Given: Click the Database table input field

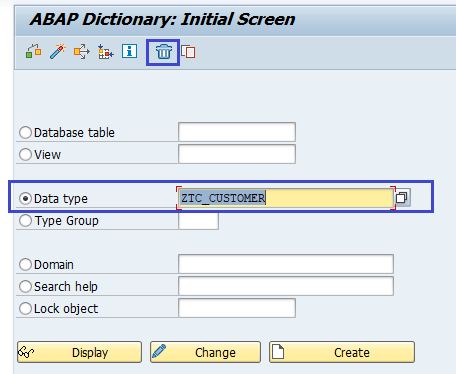Looking at the screenshot, I should coord(237,132).
